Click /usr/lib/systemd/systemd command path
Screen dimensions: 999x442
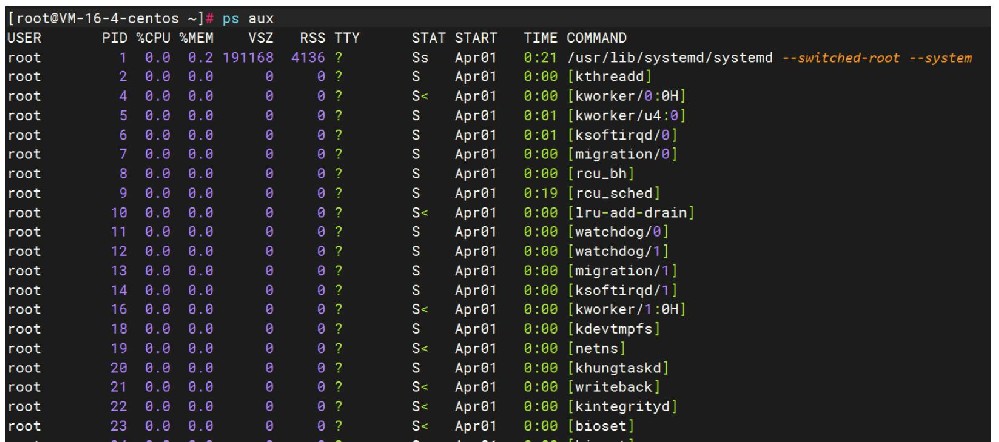point(670,58)
